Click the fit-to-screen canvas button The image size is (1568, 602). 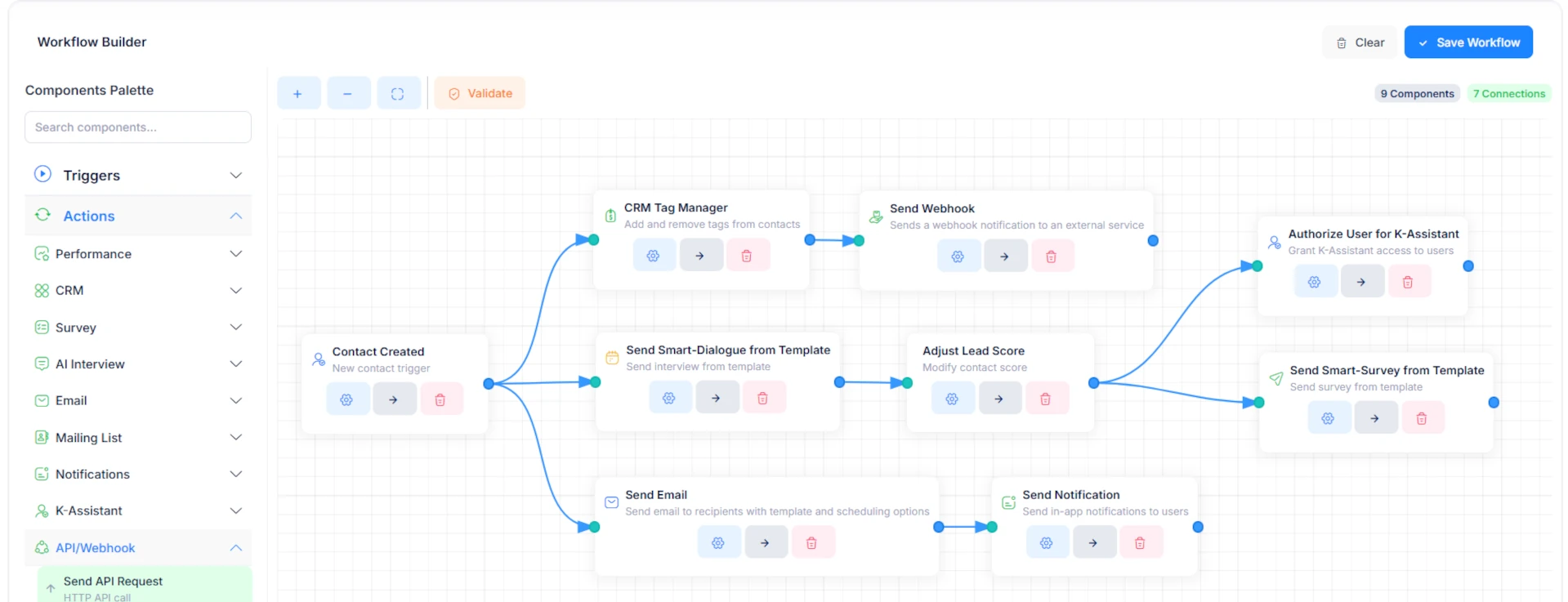pos(398,93)
